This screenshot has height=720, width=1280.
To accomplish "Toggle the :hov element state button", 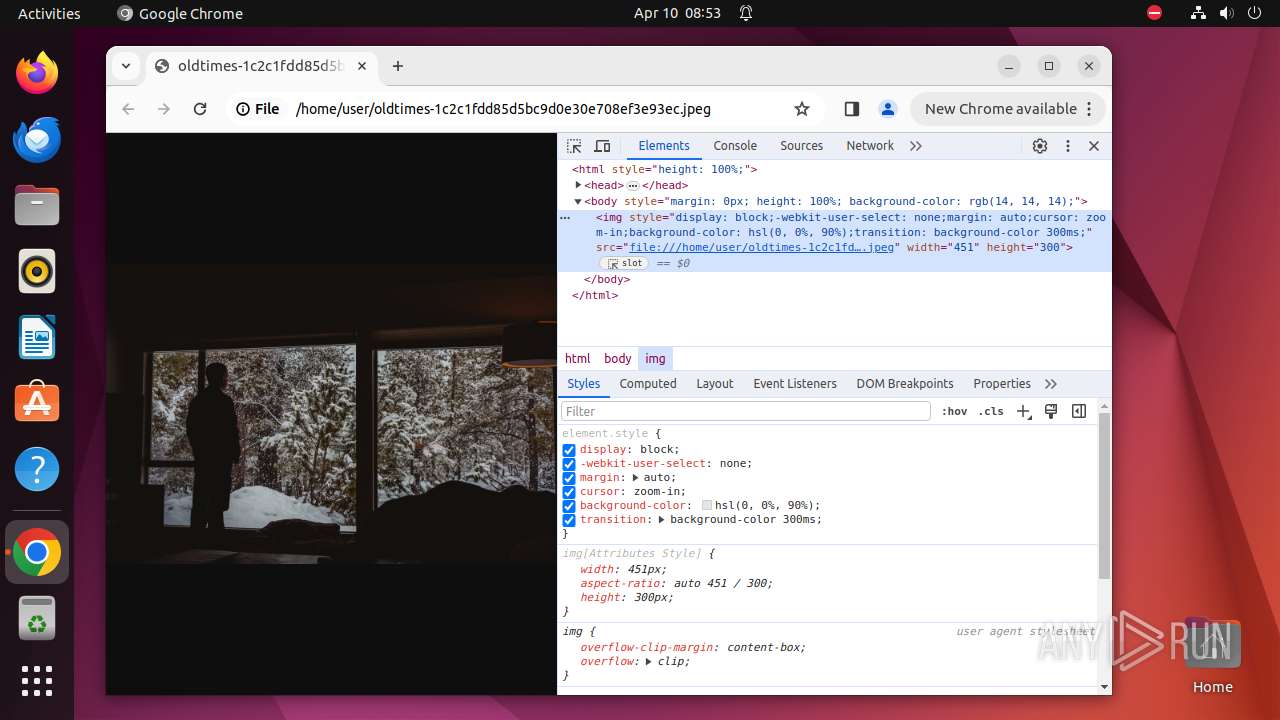I will coord(955,411).
